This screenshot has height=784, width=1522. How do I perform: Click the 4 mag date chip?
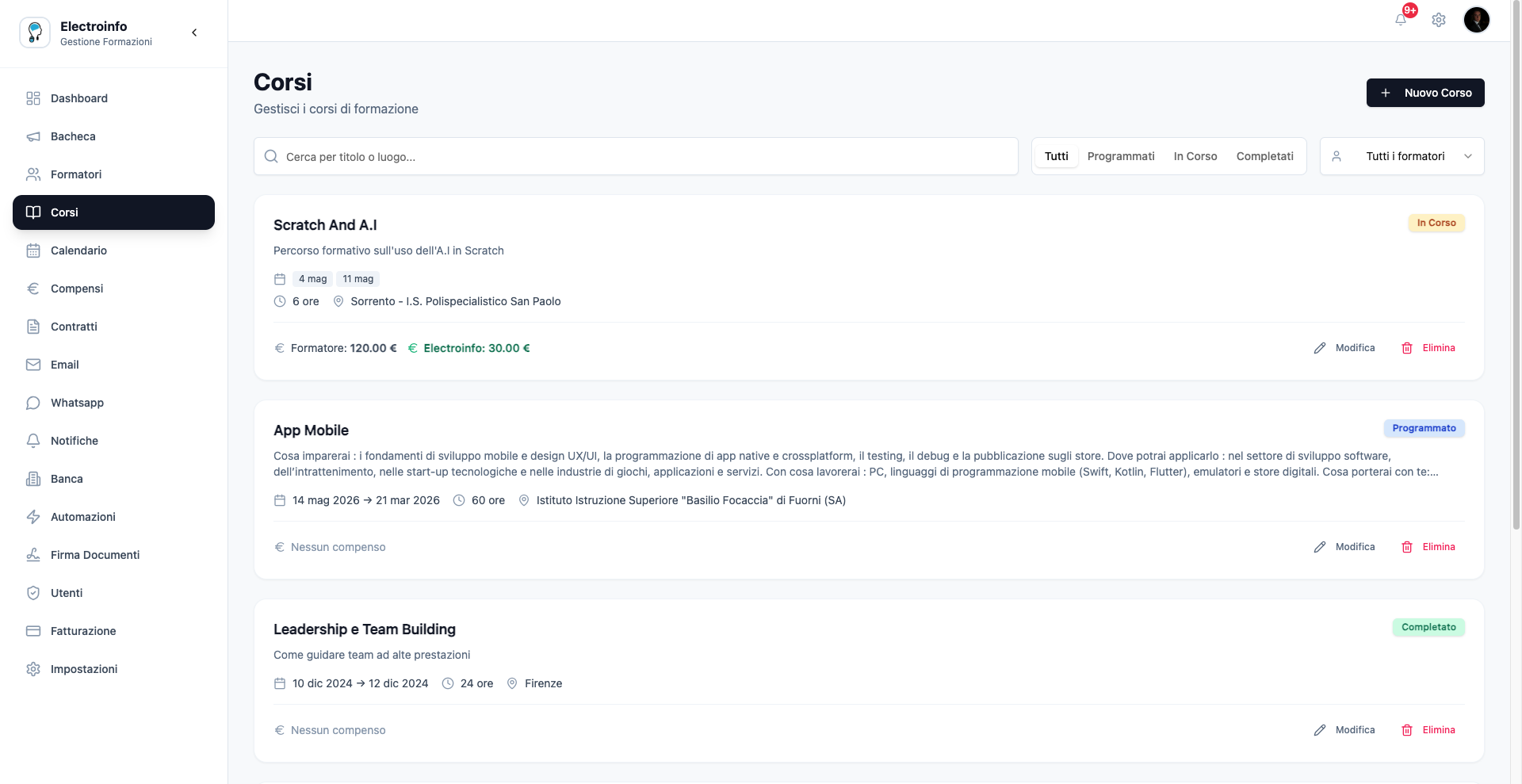(x=312, y=279)
